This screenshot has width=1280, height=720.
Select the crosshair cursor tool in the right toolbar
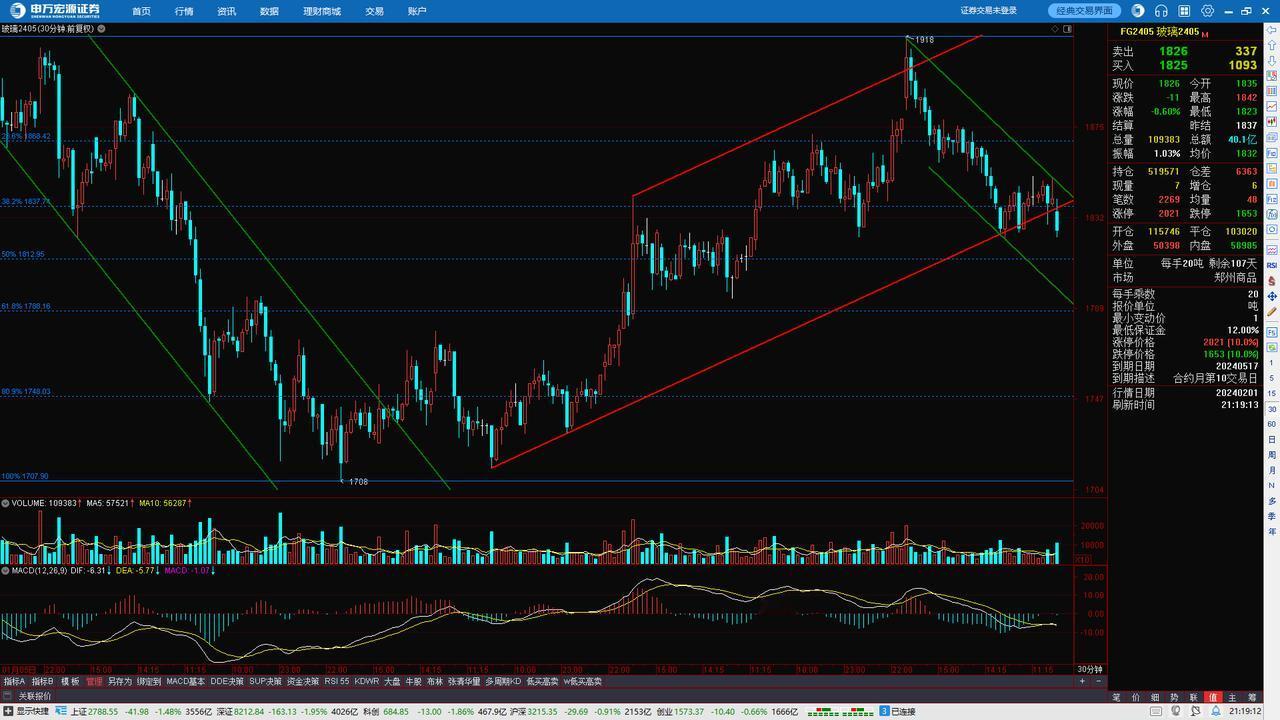(x=1272, y=297)
